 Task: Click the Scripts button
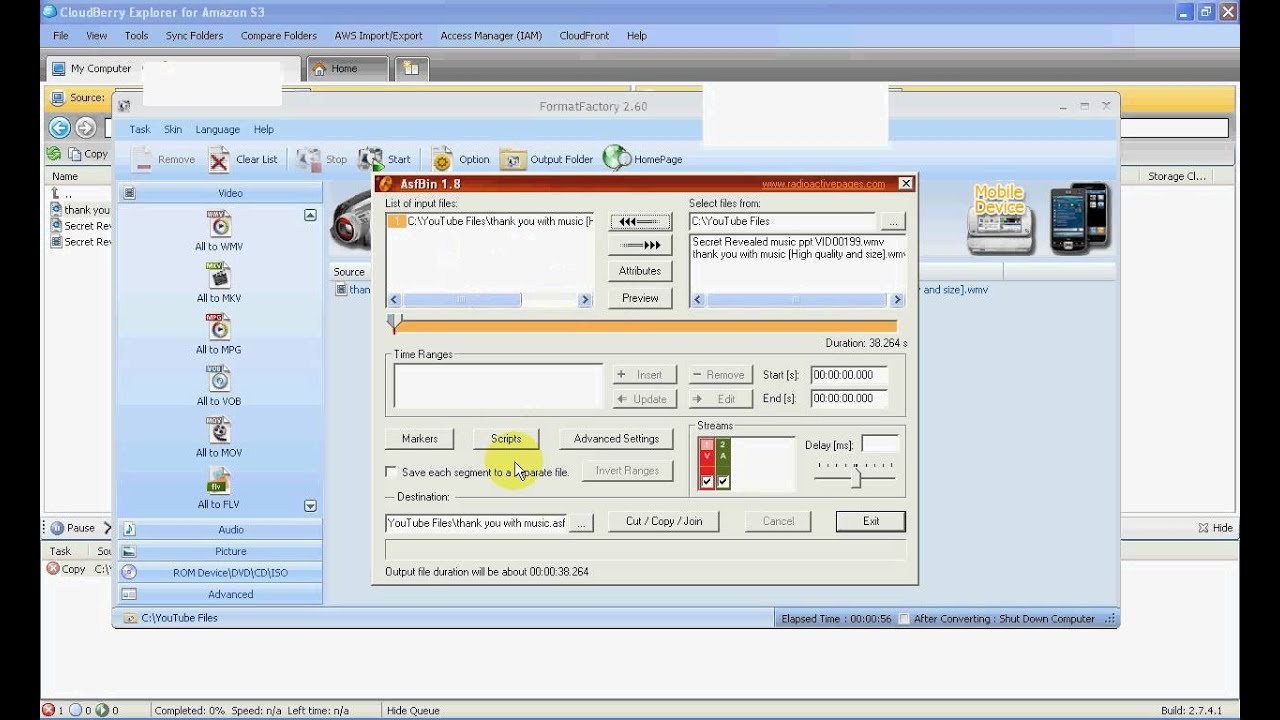tap(506, 438)
